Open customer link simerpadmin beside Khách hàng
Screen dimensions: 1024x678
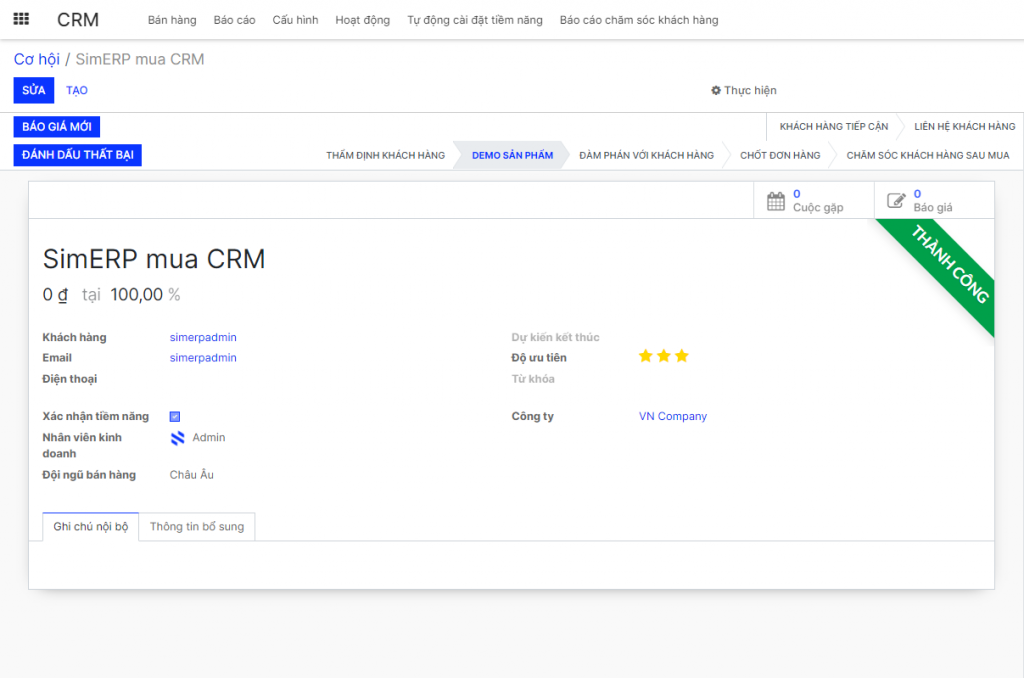[x=203, y=337]
